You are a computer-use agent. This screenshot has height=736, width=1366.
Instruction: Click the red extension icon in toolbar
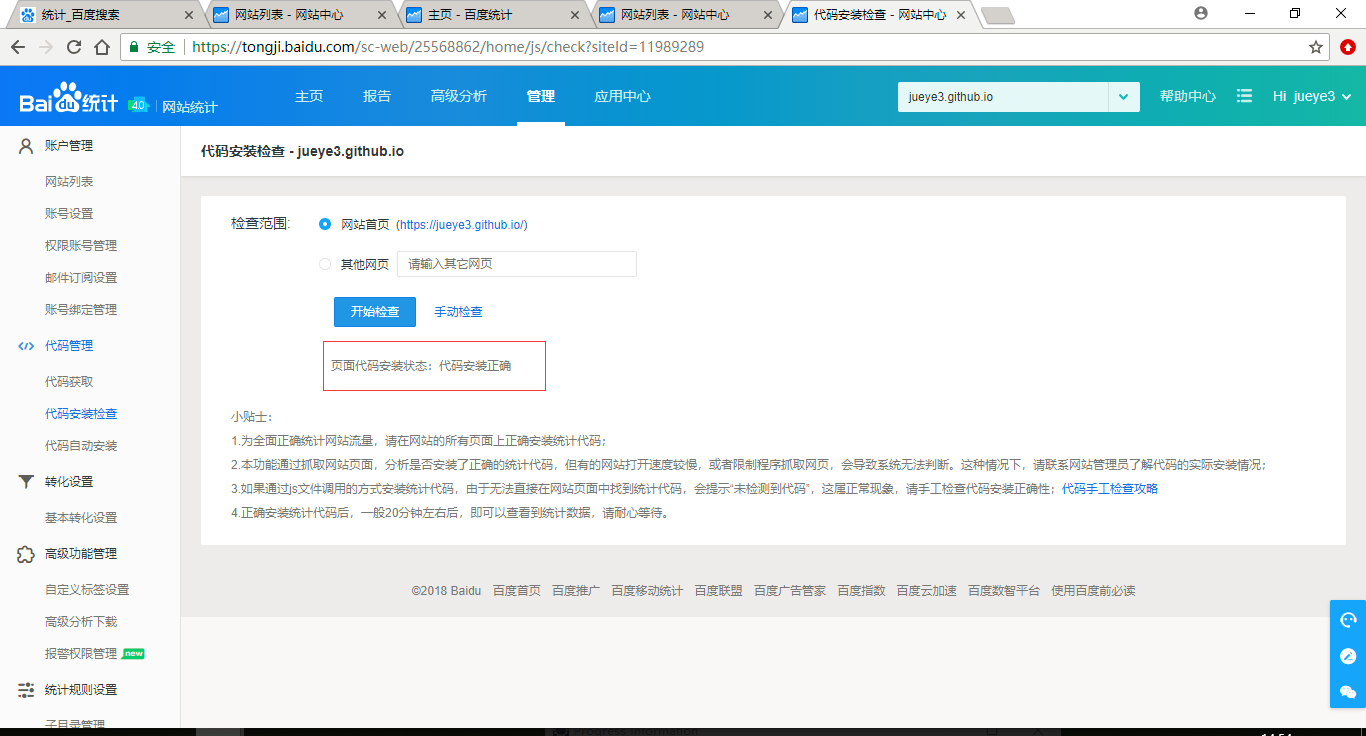pos(1348,47)
